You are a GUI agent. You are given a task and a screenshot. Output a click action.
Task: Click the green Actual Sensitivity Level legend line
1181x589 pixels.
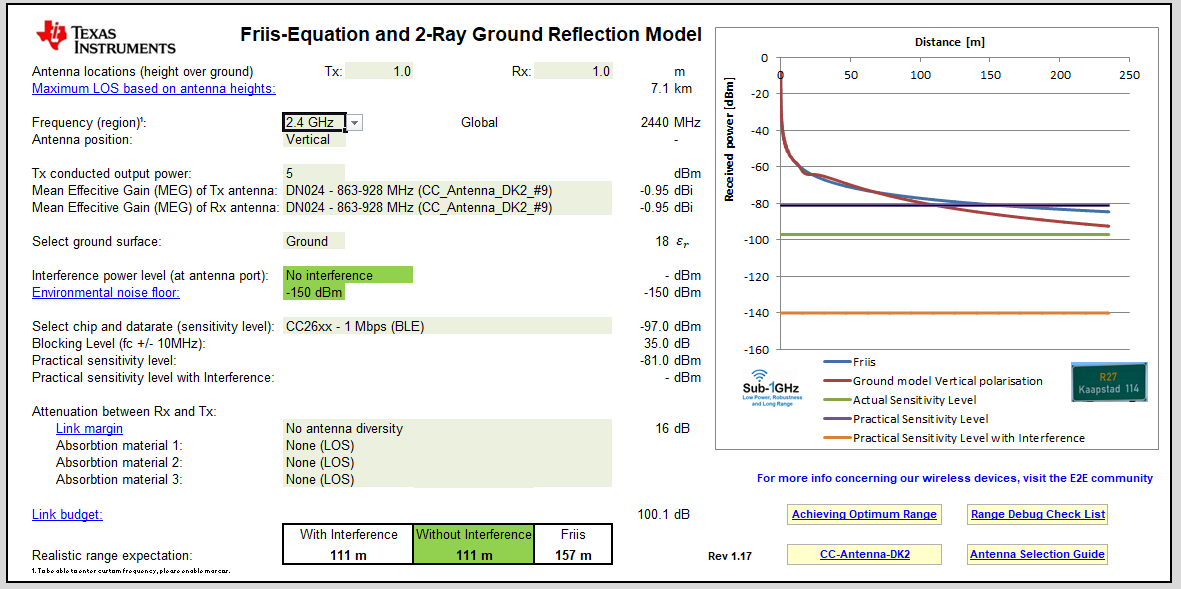coord(836,400)
